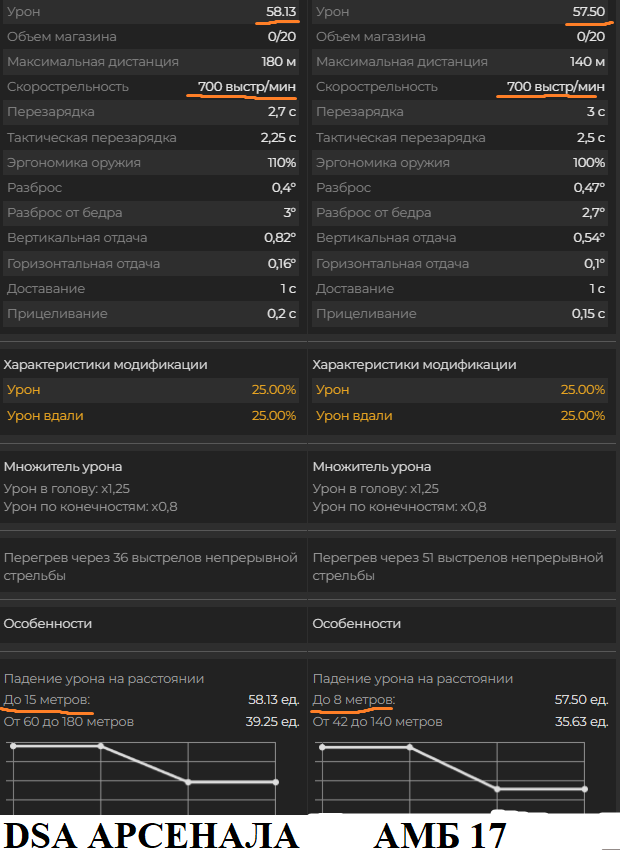Click АМБ 17 reload value 3 с
This screenshot has height=850, width=620.
point(596,112)
